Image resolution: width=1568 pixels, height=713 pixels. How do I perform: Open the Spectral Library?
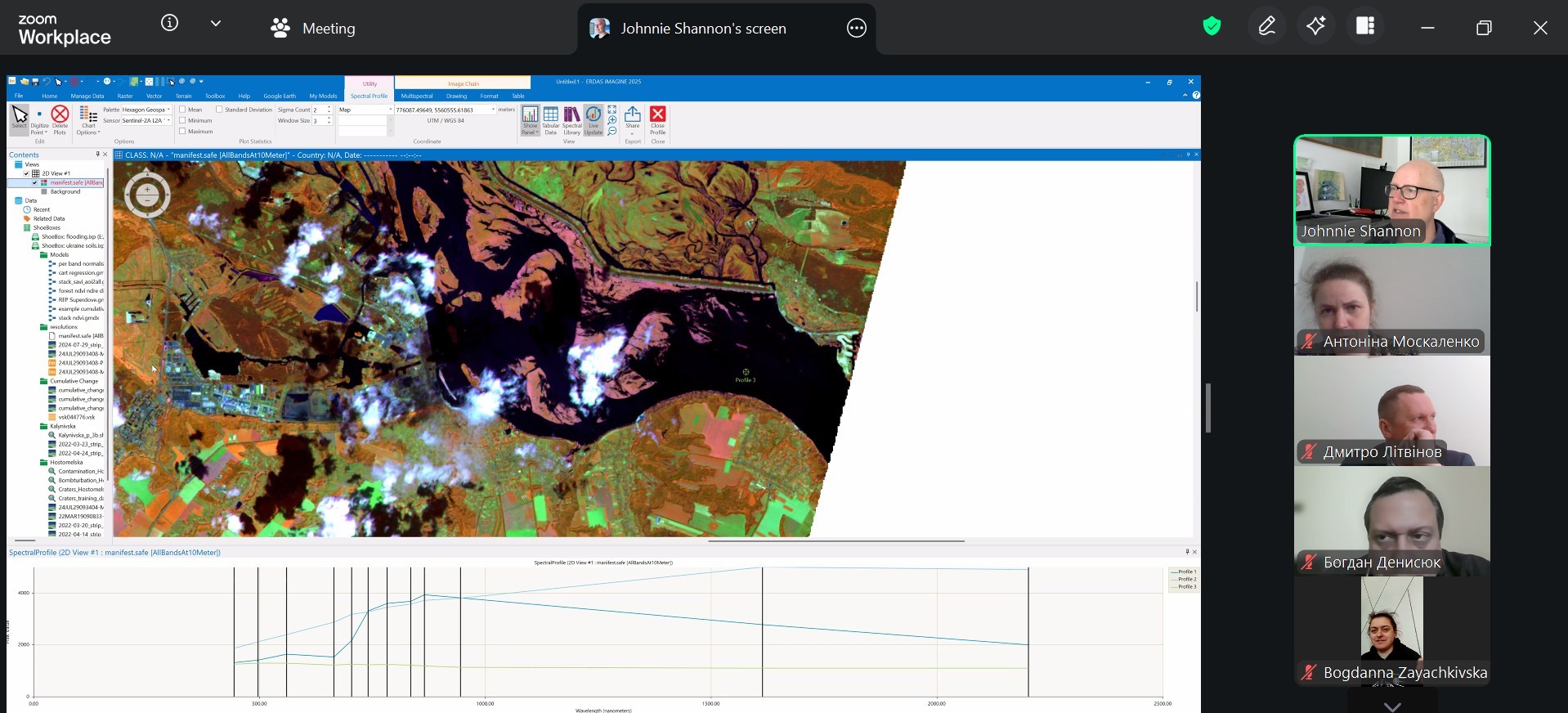572,120
